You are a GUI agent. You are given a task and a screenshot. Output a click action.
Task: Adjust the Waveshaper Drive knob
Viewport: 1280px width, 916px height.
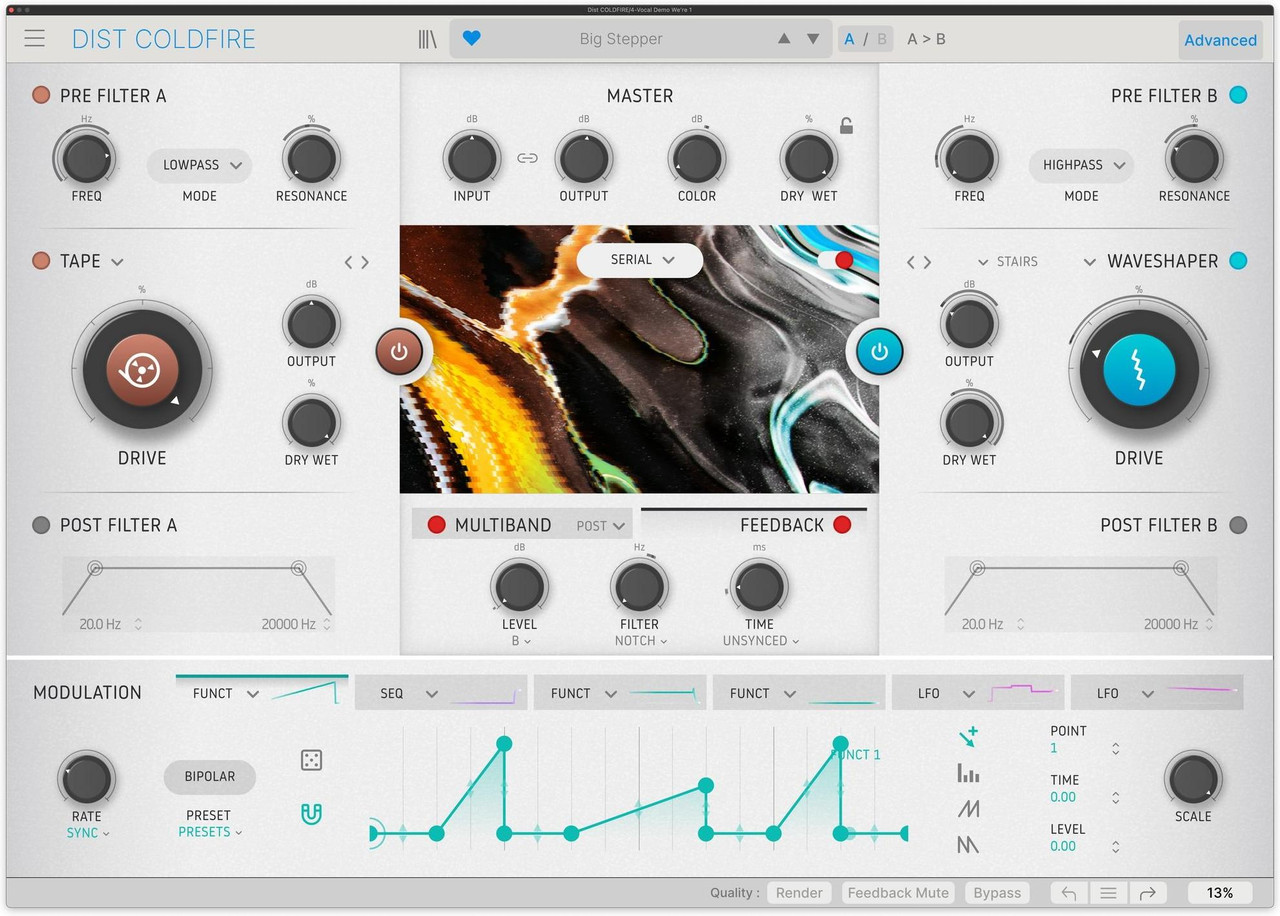point(1139,369)
